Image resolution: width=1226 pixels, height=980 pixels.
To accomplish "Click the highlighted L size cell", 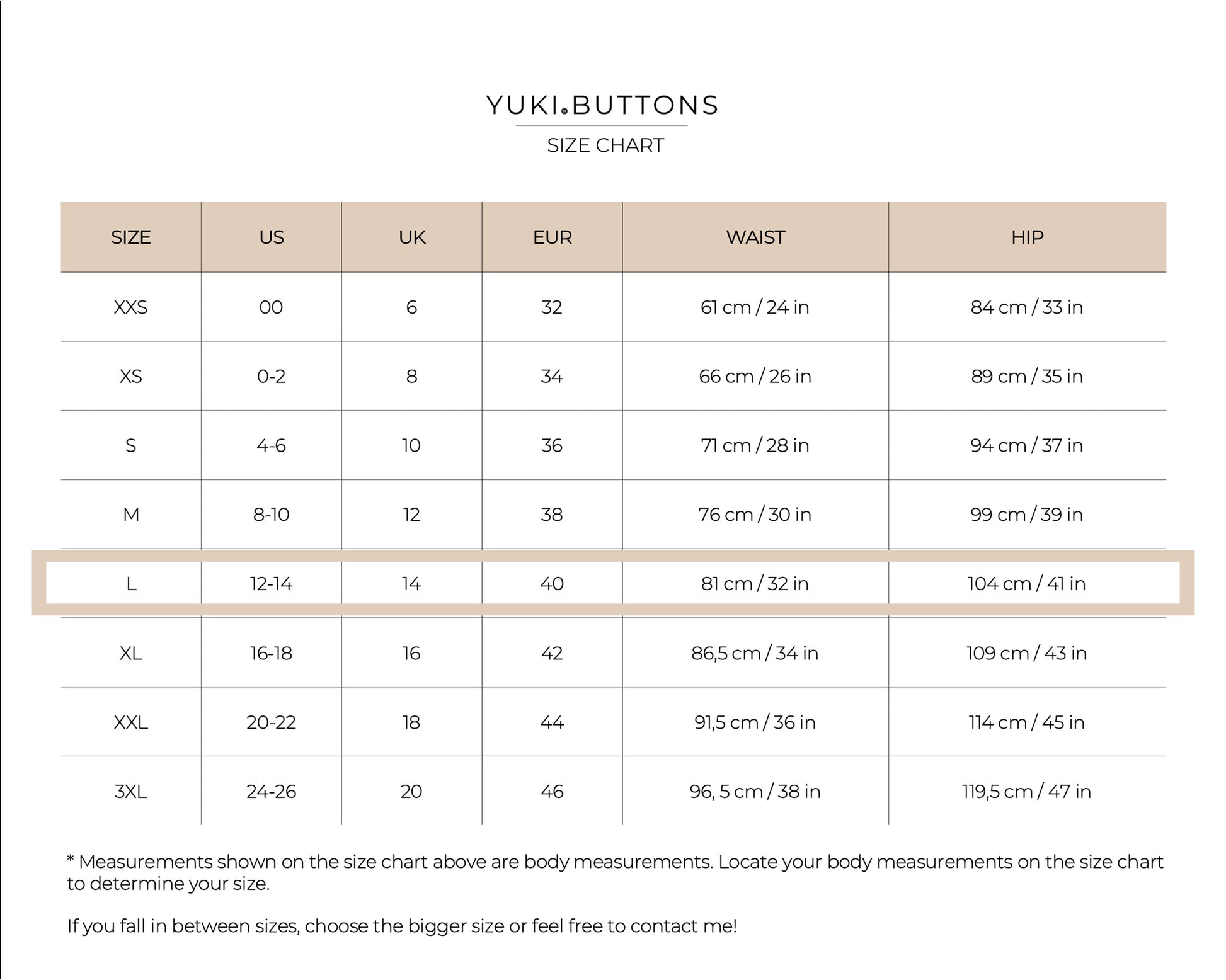I will (x=131, y=584).
